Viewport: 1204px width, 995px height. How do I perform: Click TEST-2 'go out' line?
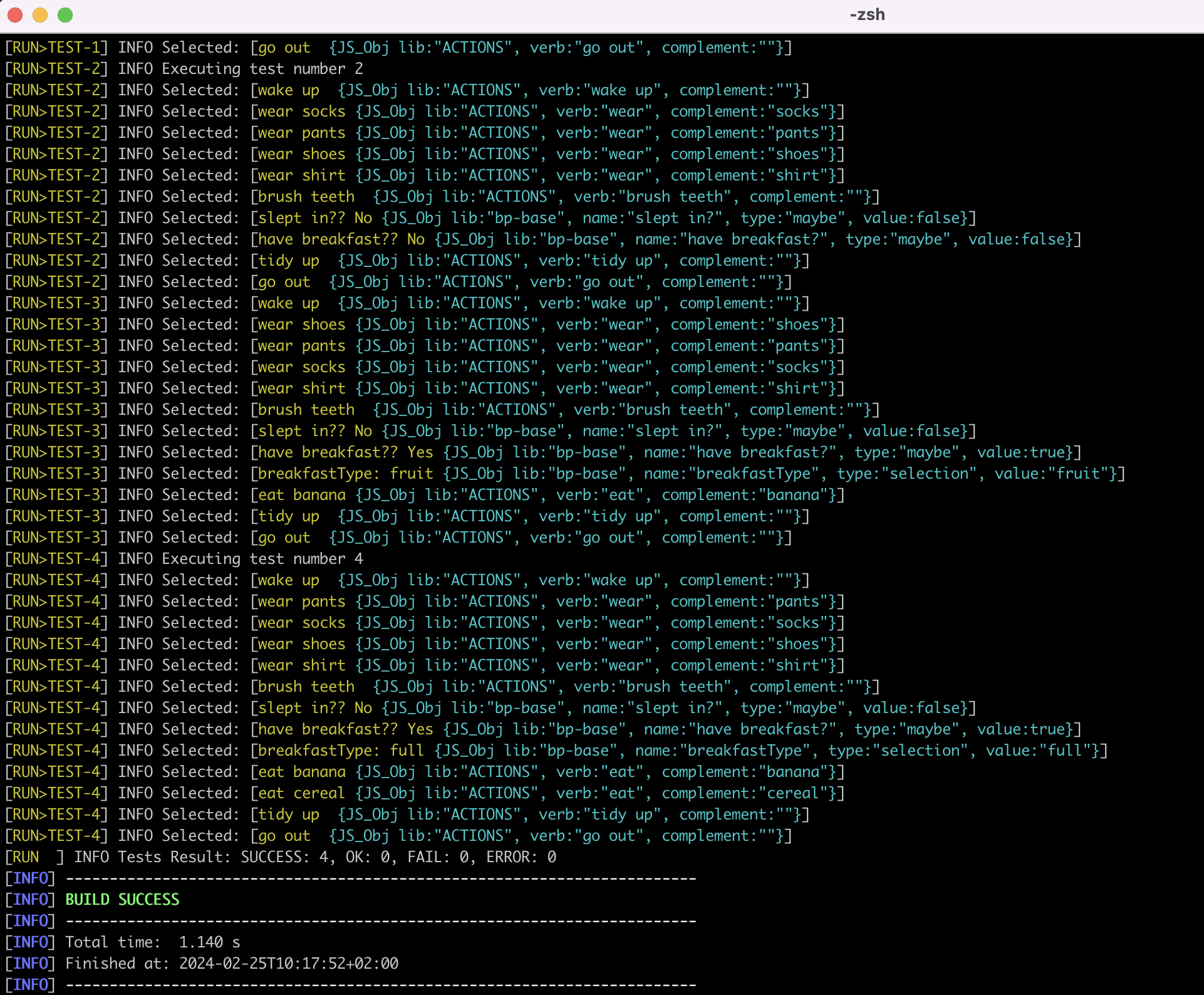point(399,282)
